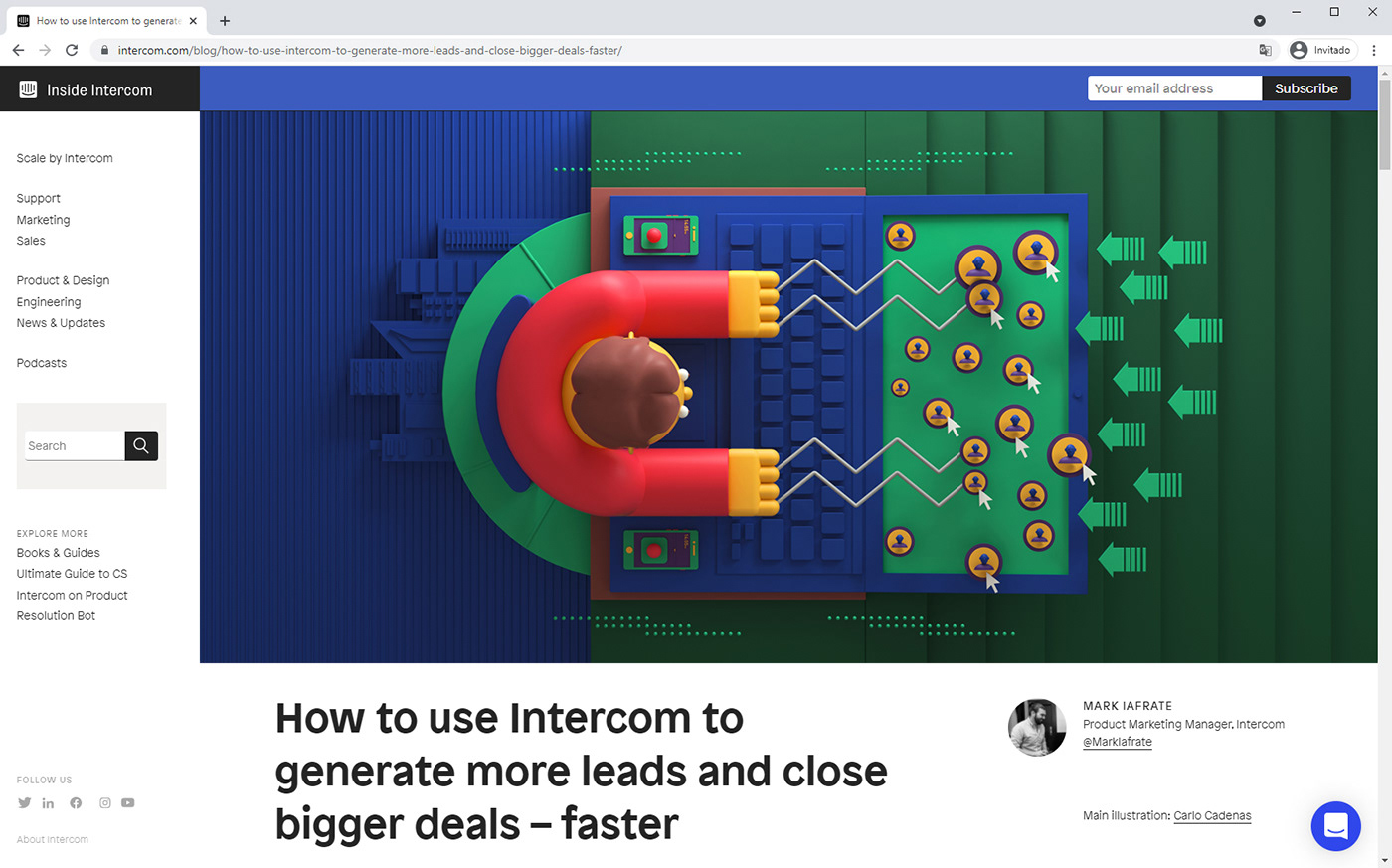Open Ultimate Guide to CS
Image resolution: width=1392 pixels, height=868 pixels.
72,574
